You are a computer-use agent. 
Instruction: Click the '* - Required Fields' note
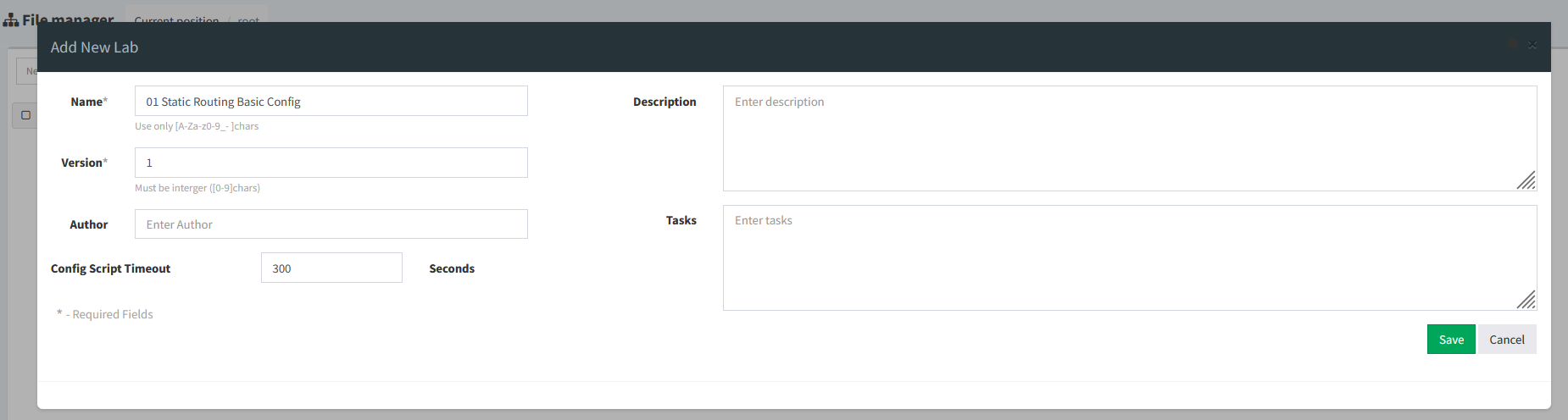[105, 314]
